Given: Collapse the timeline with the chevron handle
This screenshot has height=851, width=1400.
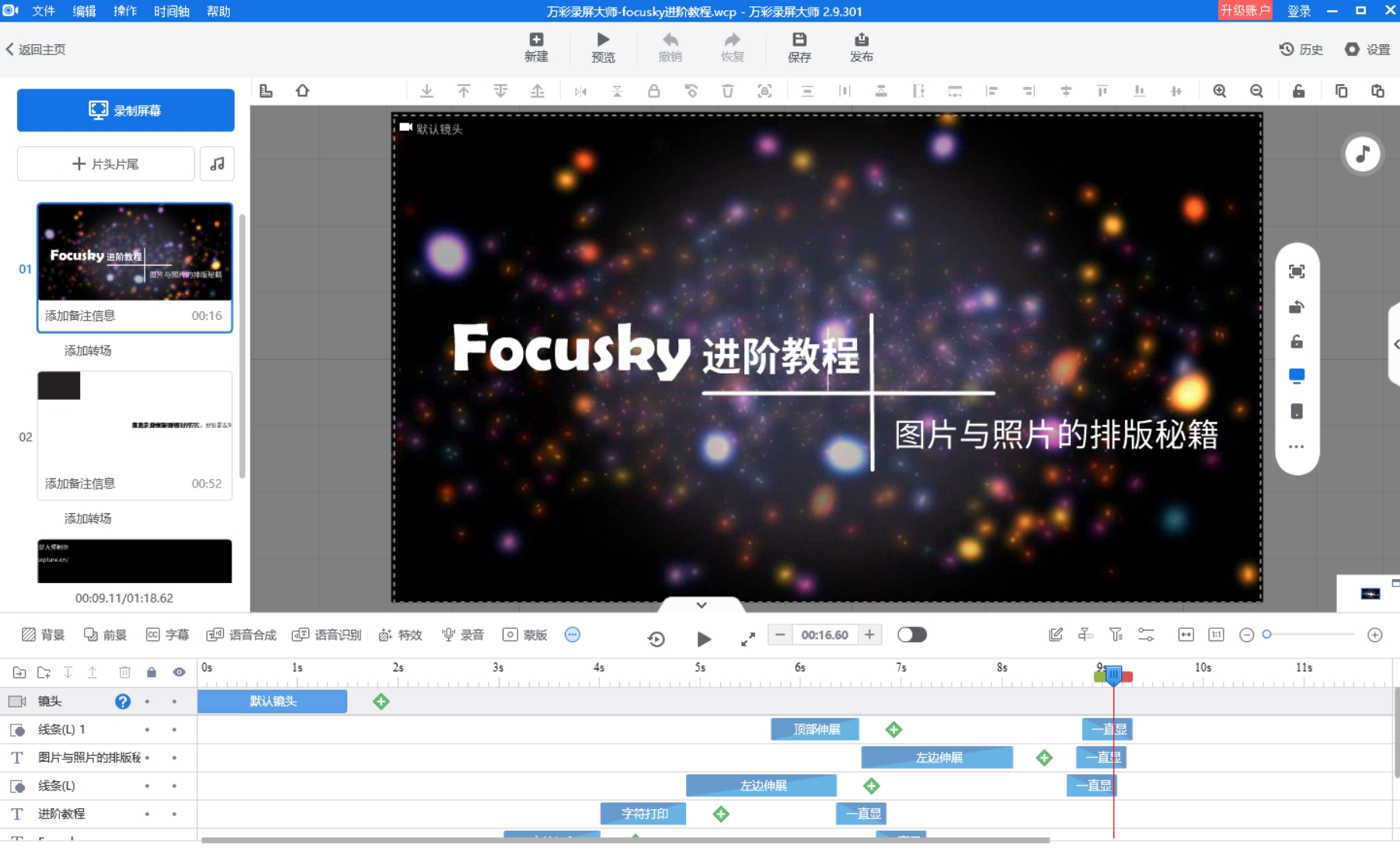Looking at the screenshot, I should (x=702, y=605).
